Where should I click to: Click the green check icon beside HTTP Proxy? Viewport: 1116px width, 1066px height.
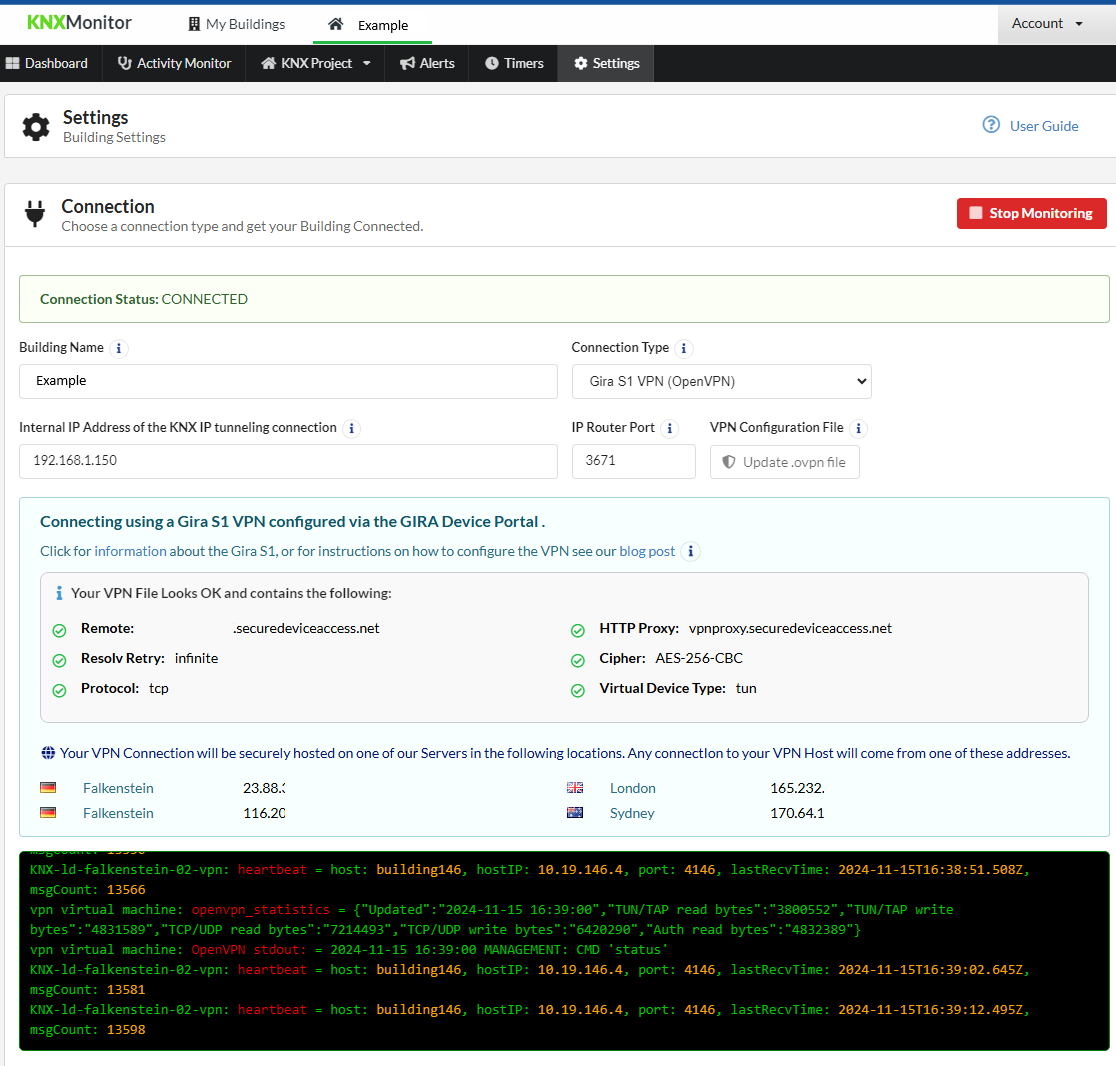pyautogui.click(x=578, y=630)
